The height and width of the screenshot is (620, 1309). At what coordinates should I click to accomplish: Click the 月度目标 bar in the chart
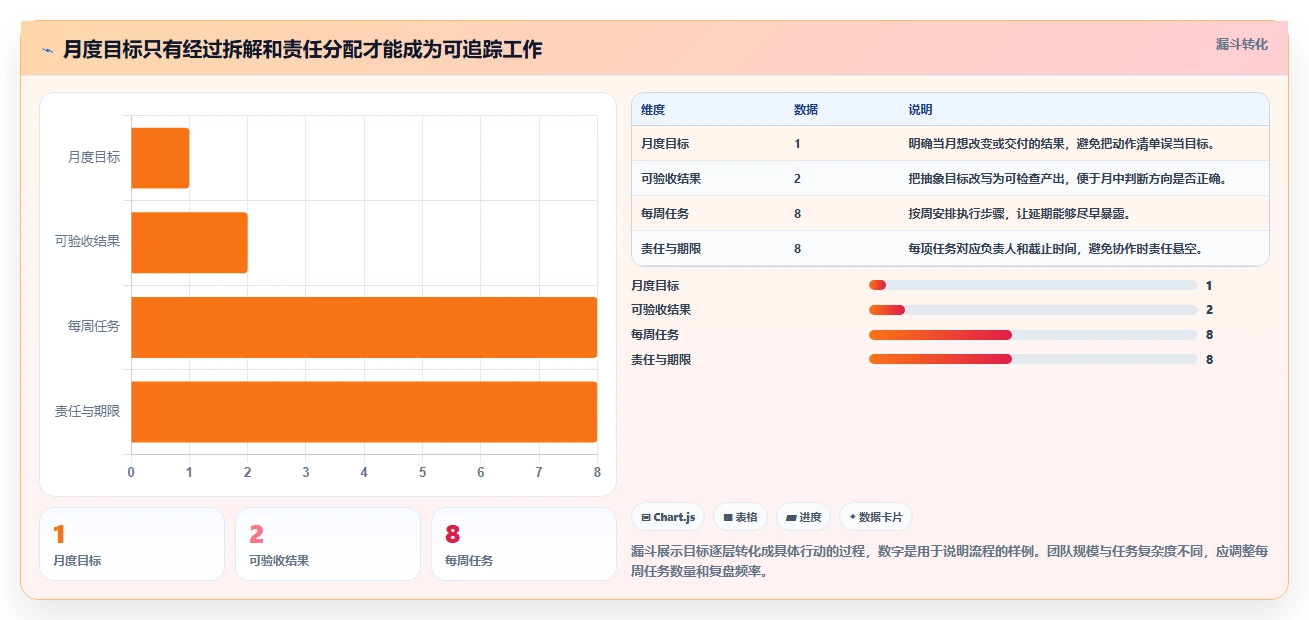(160, 158)
